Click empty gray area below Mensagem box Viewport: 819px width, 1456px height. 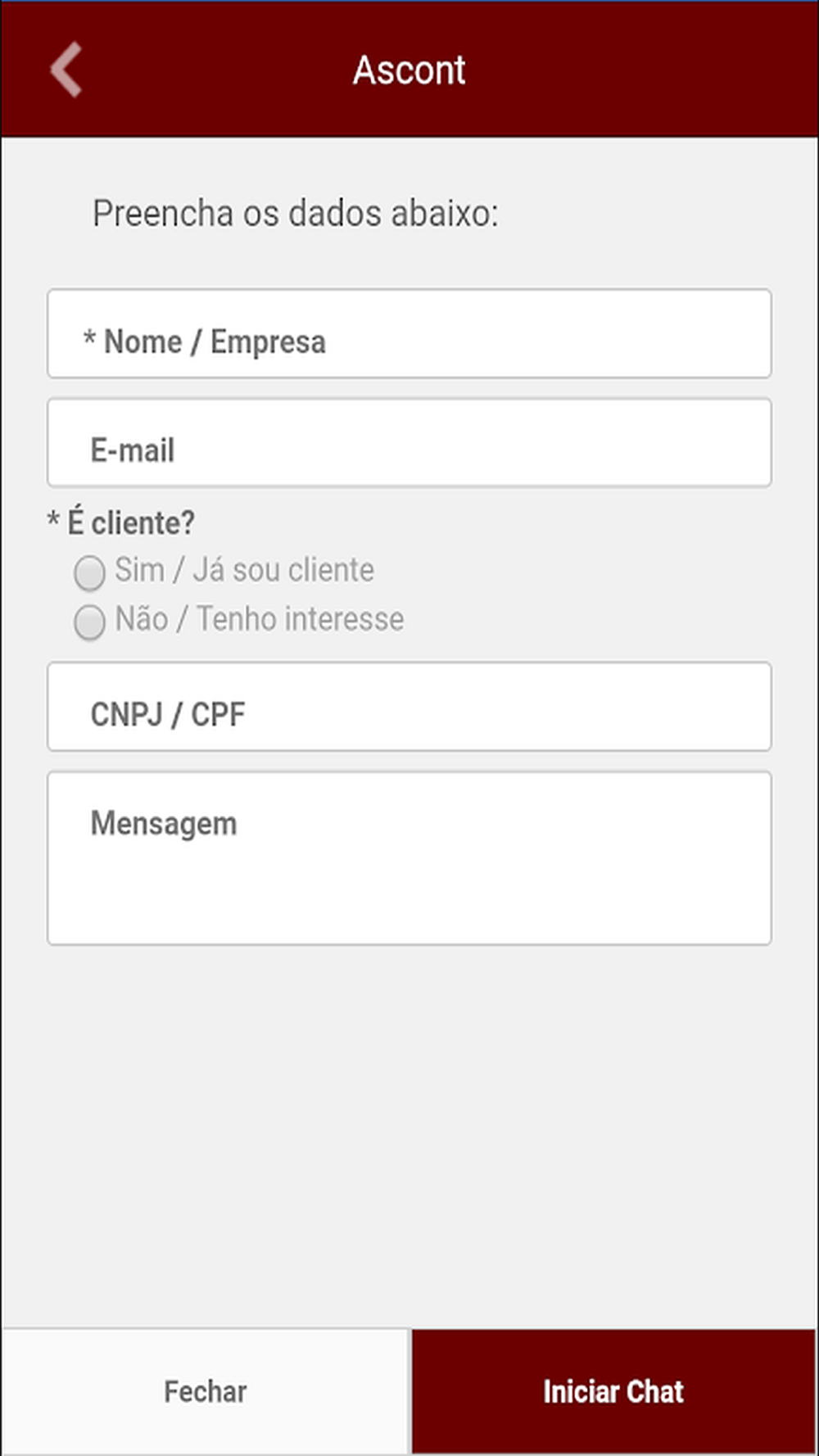click(409, 1130)
